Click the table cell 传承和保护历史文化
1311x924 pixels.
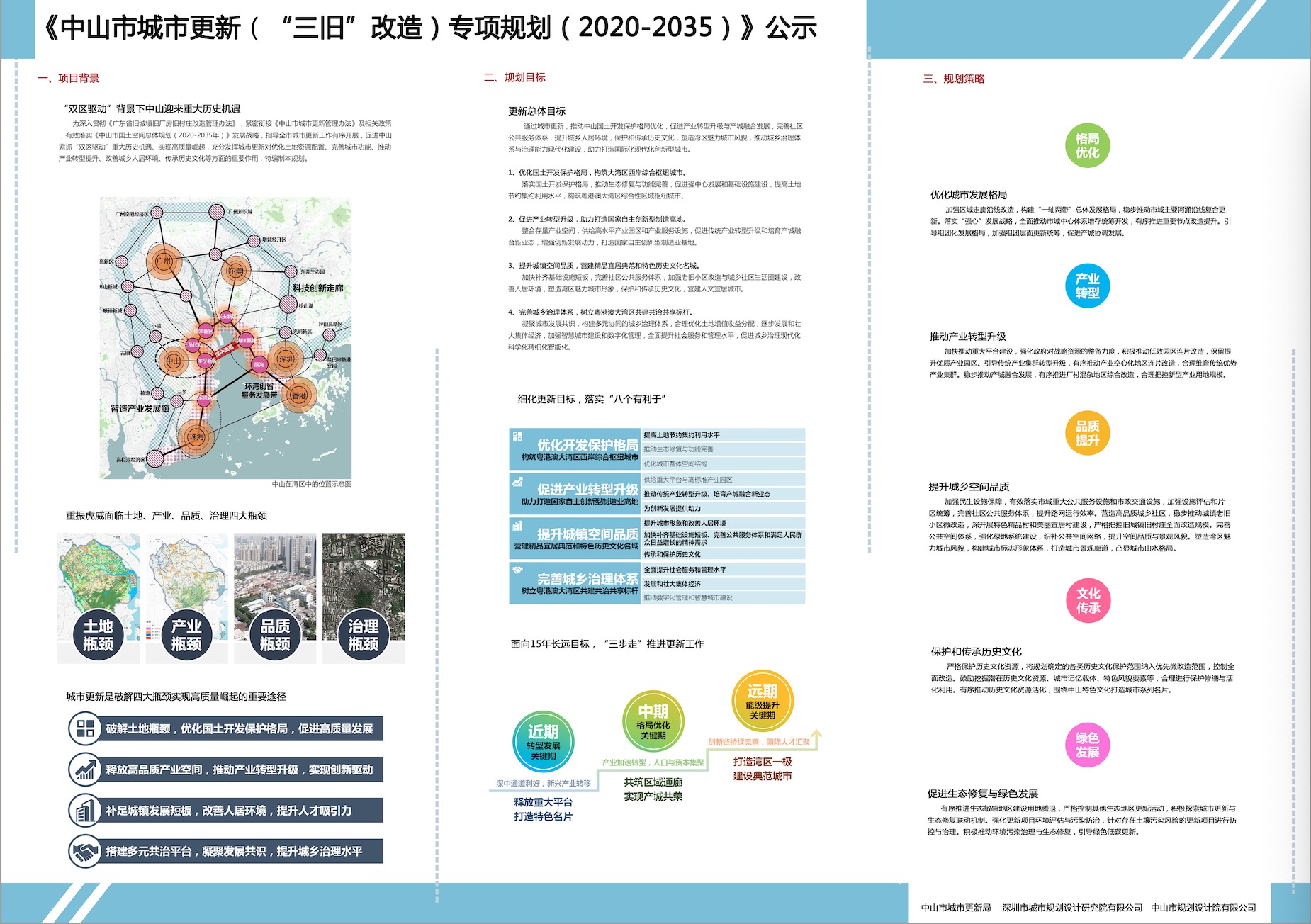point(724,554)
